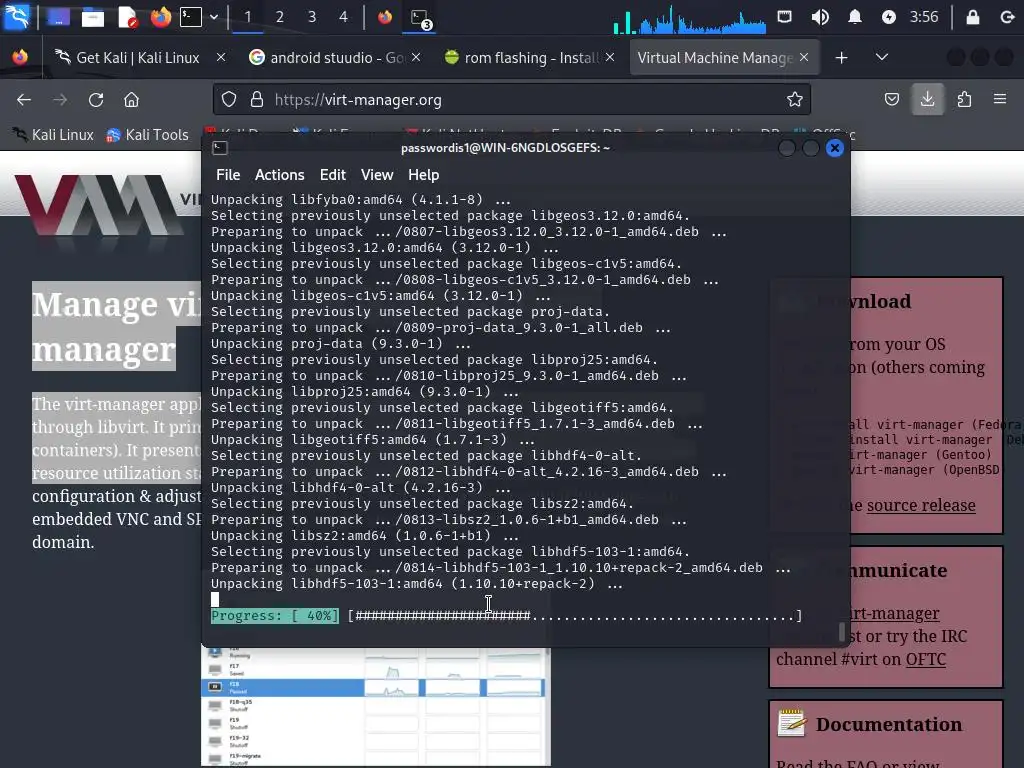Click the virt-manager screenshot thumbnail
Viewport: 1024px width, 768px height.
(376, 707)
